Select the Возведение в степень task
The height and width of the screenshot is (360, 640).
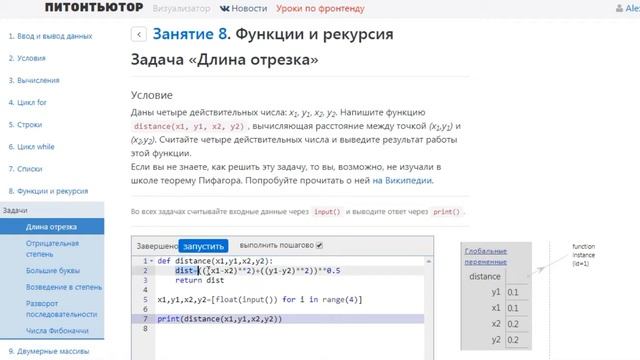[64, 287]
